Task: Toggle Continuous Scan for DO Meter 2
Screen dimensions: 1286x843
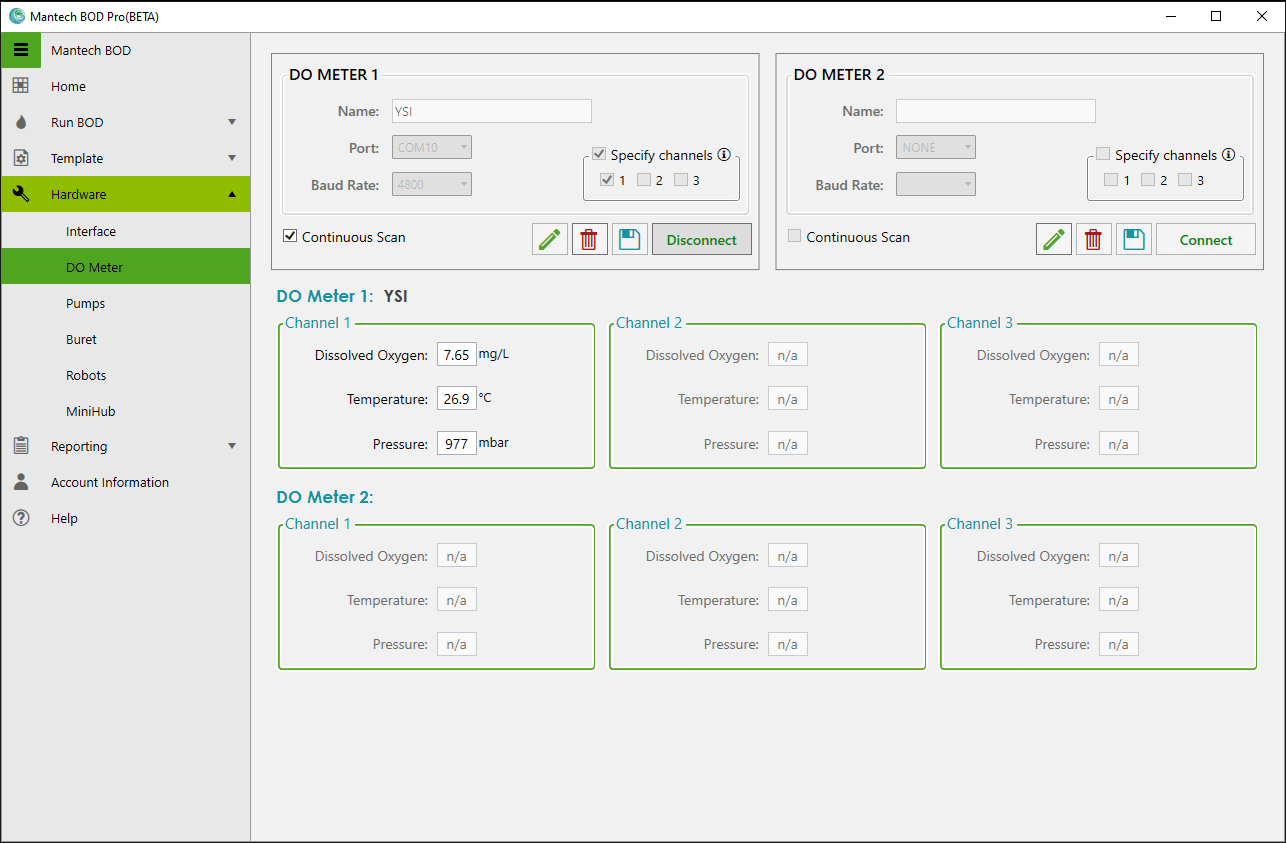Action: 795,237
